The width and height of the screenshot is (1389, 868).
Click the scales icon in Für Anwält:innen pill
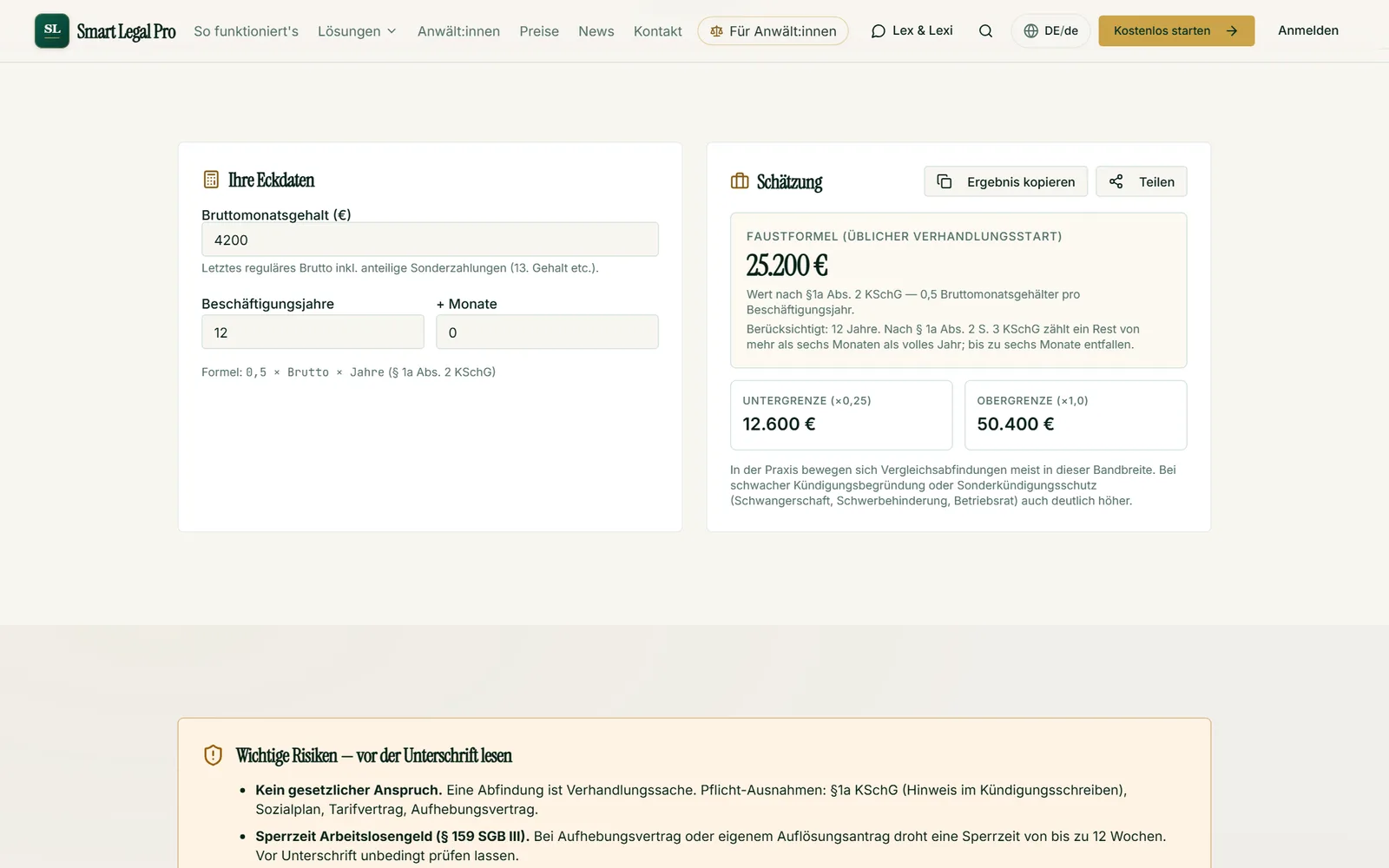[716, 31]
